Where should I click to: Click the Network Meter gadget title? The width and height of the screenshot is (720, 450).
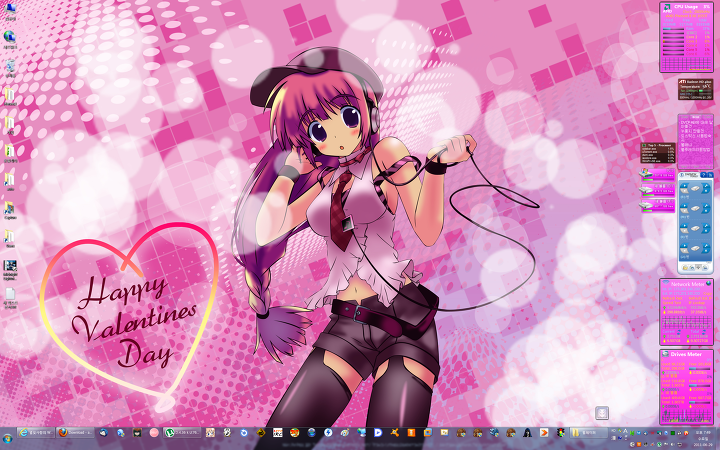coord(689,284)
